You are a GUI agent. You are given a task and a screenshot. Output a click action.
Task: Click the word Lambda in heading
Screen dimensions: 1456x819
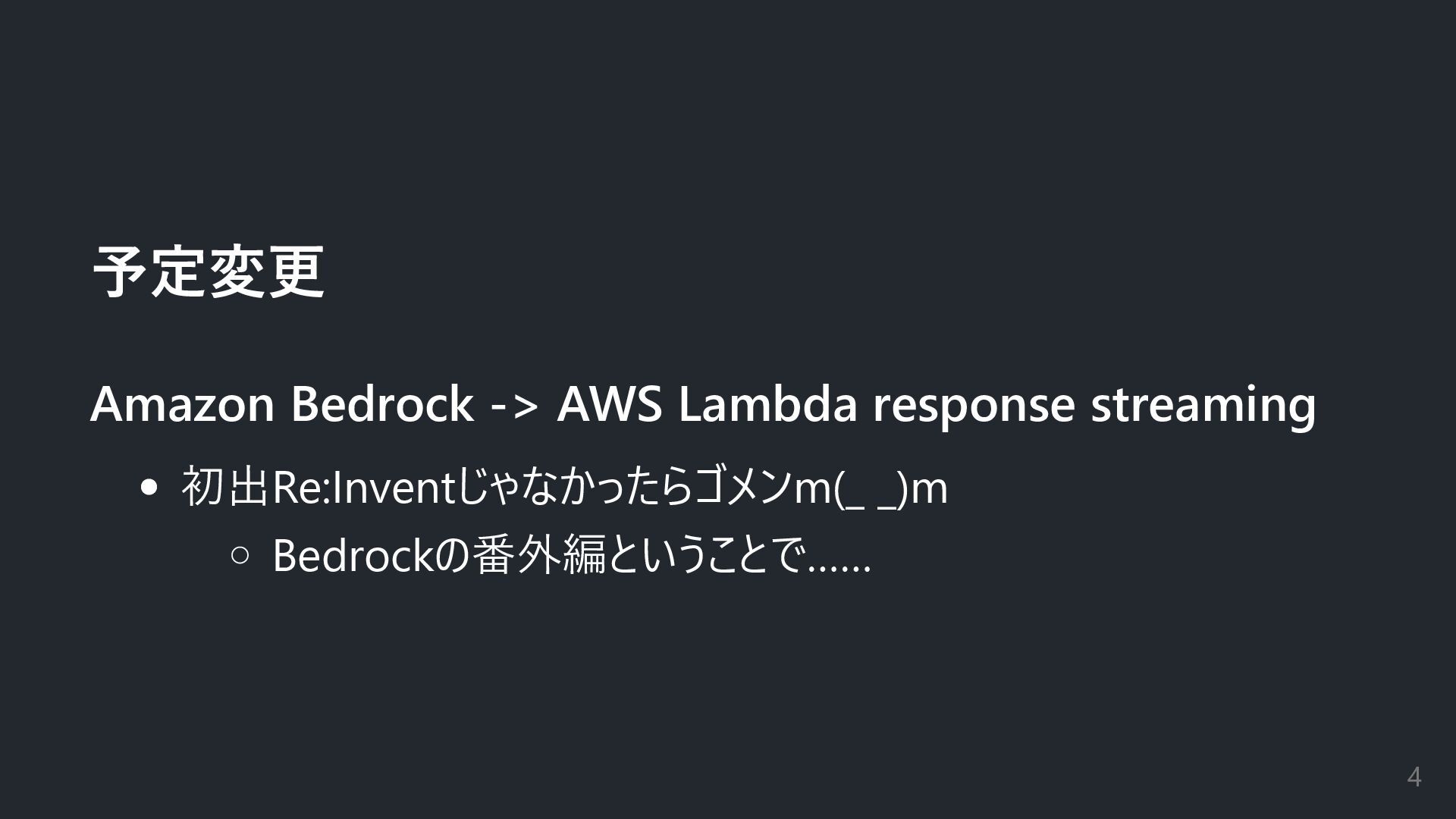tap(767, 404)
